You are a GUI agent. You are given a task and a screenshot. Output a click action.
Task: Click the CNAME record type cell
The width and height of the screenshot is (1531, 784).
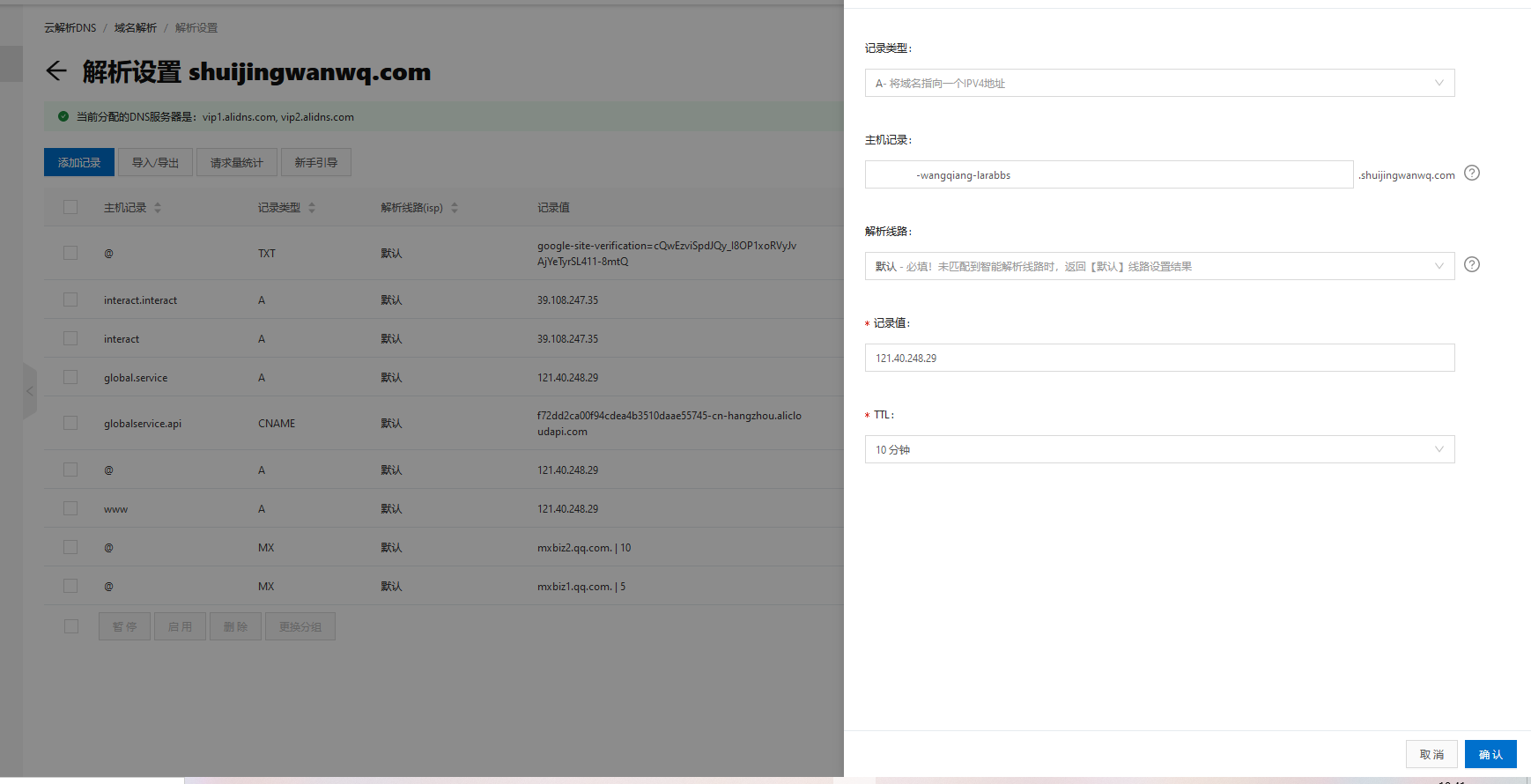pyautogui.click(x=277, y=424)
